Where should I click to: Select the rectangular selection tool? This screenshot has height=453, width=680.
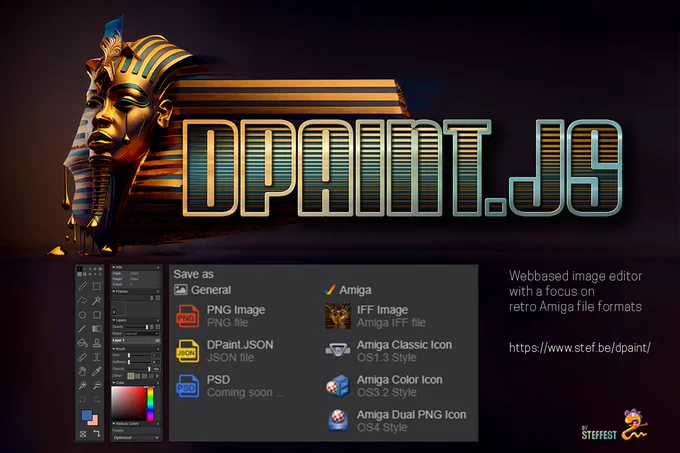coord(97,286)
